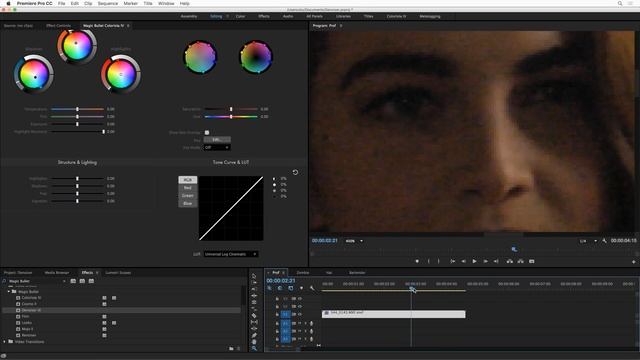The image size is (640, 360).
Task: Select the Selection arrow tool
Action: (x=254, y=276)
